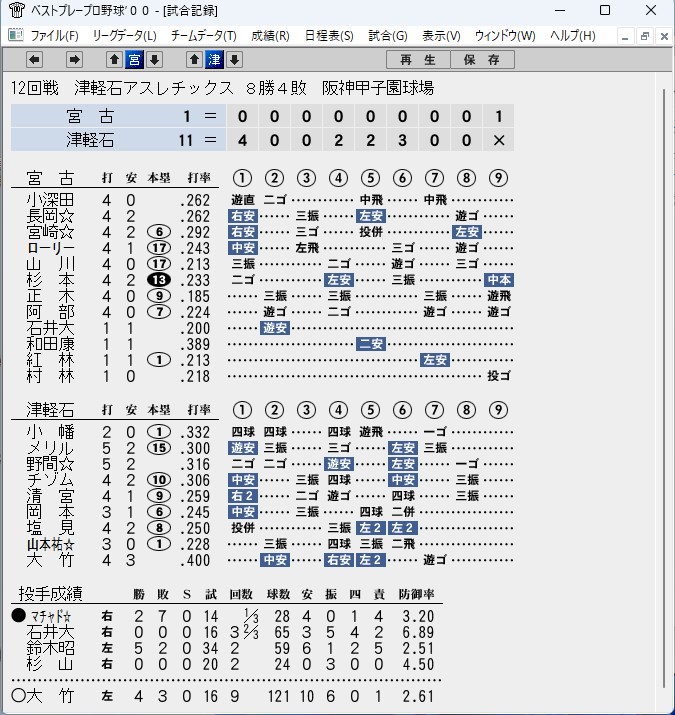The height and width of the screenshot is (715, 675).
Task: Select batter ローリー in 宮古 lineup
Action: pyautogui.click(x=51, y=248)
